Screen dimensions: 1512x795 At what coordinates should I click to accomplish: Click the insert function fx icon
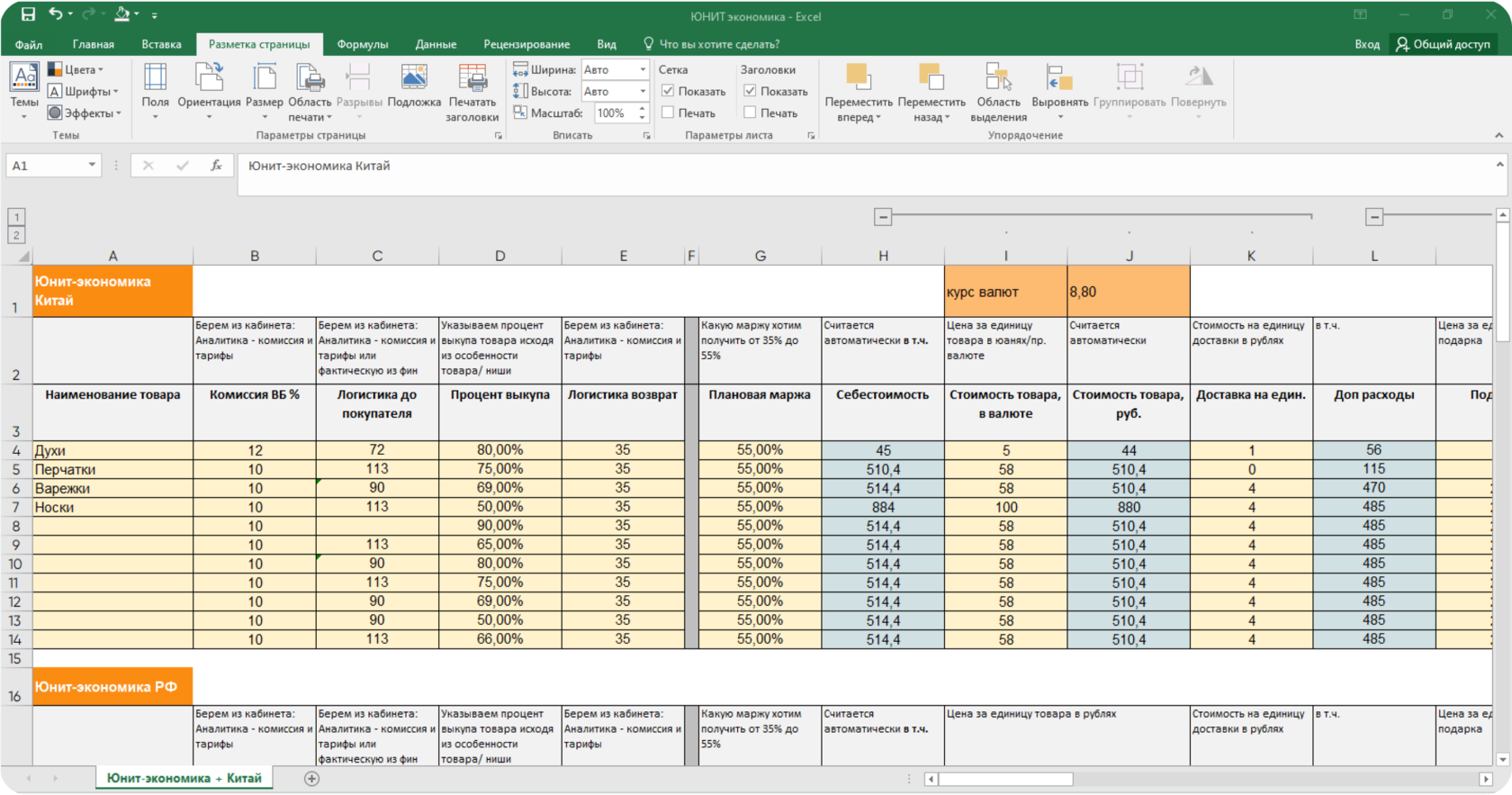216,166
